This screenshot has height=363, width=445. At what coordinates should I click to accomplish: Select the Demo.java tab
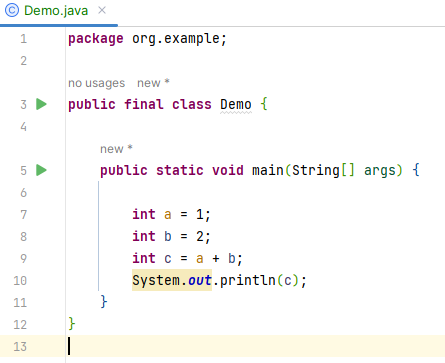[56, 11]
